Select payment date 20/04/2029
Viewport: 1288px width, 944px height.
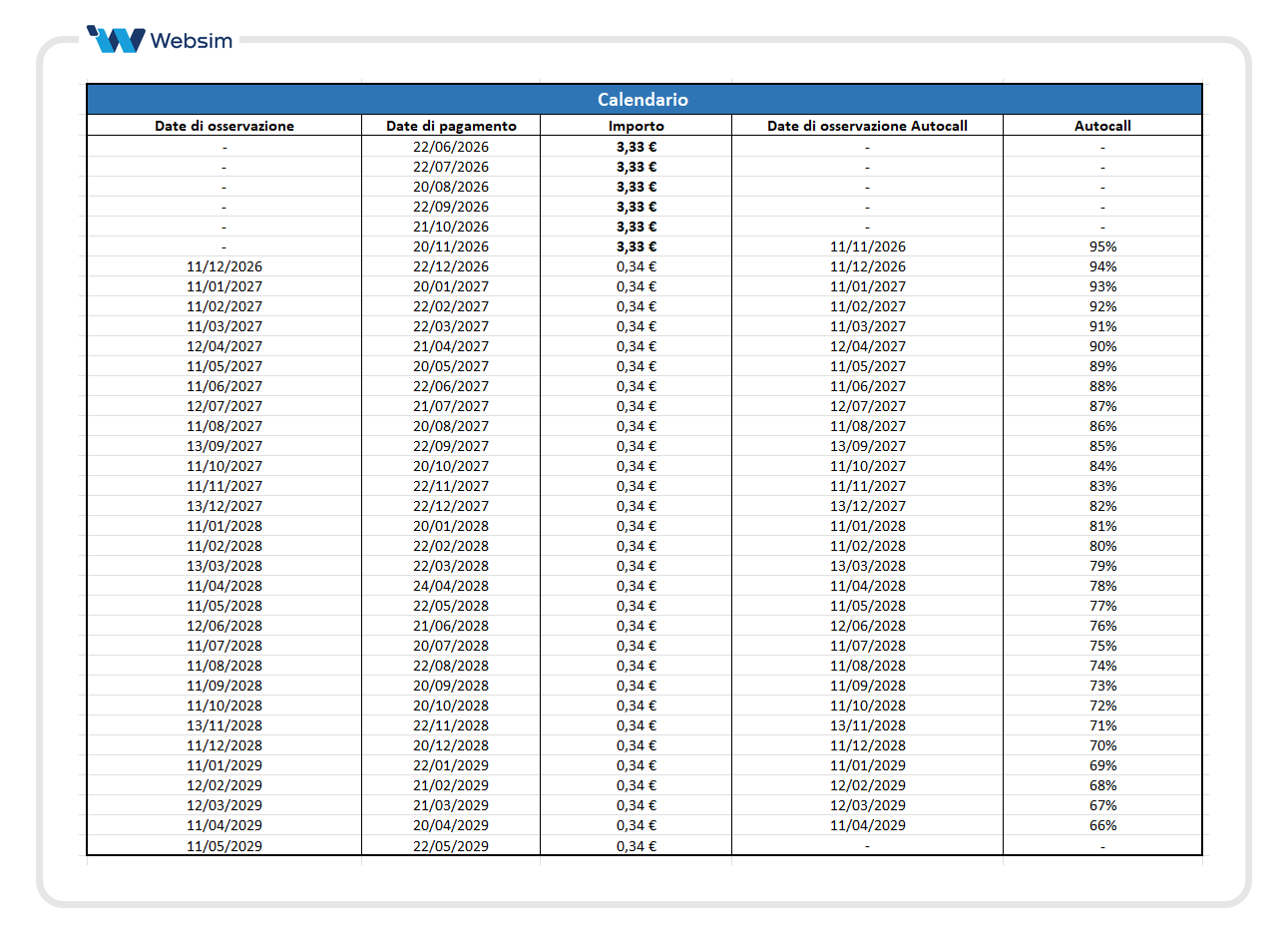coord(451,825)
